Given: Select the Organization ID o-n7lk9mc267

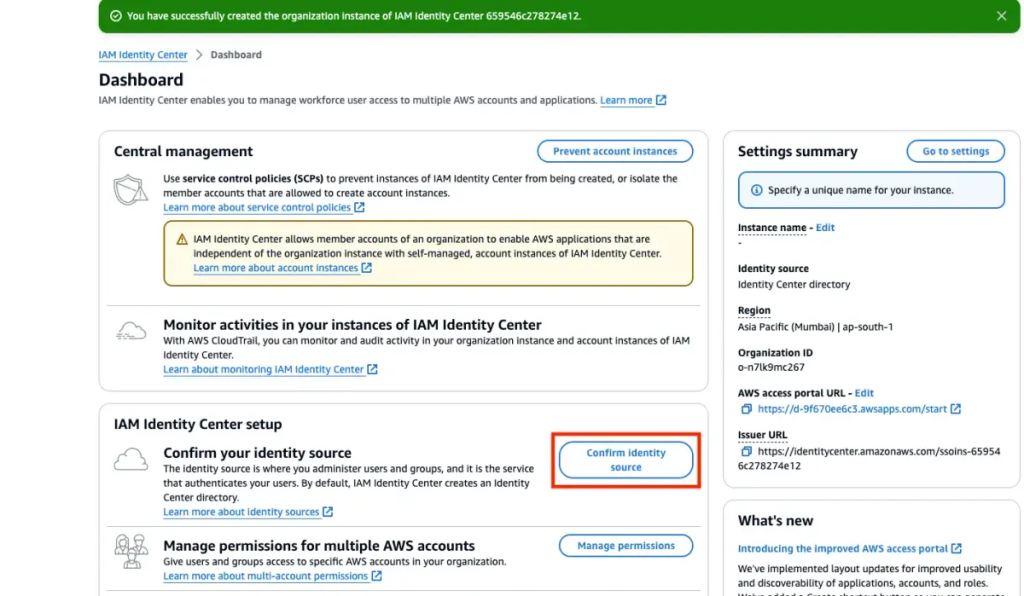Looking at the screenshot, I should pyautogui.click(x=771, y=367).
